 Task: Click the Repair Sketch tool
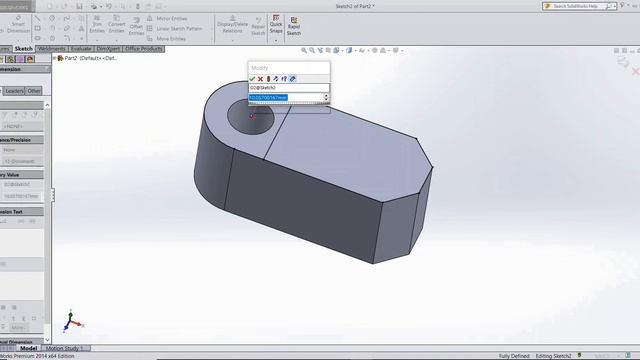(x=258, y=26)
